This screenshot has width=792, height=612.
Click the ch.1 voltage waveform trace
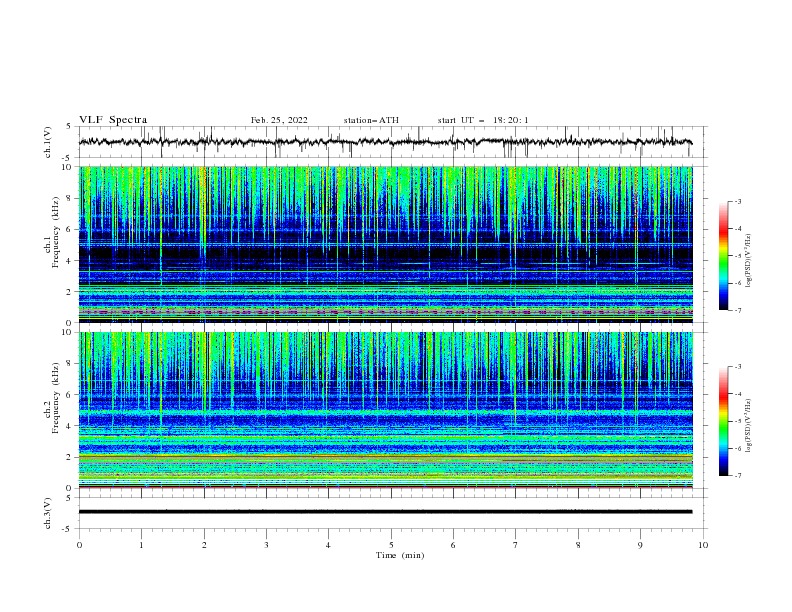[385, 142]
